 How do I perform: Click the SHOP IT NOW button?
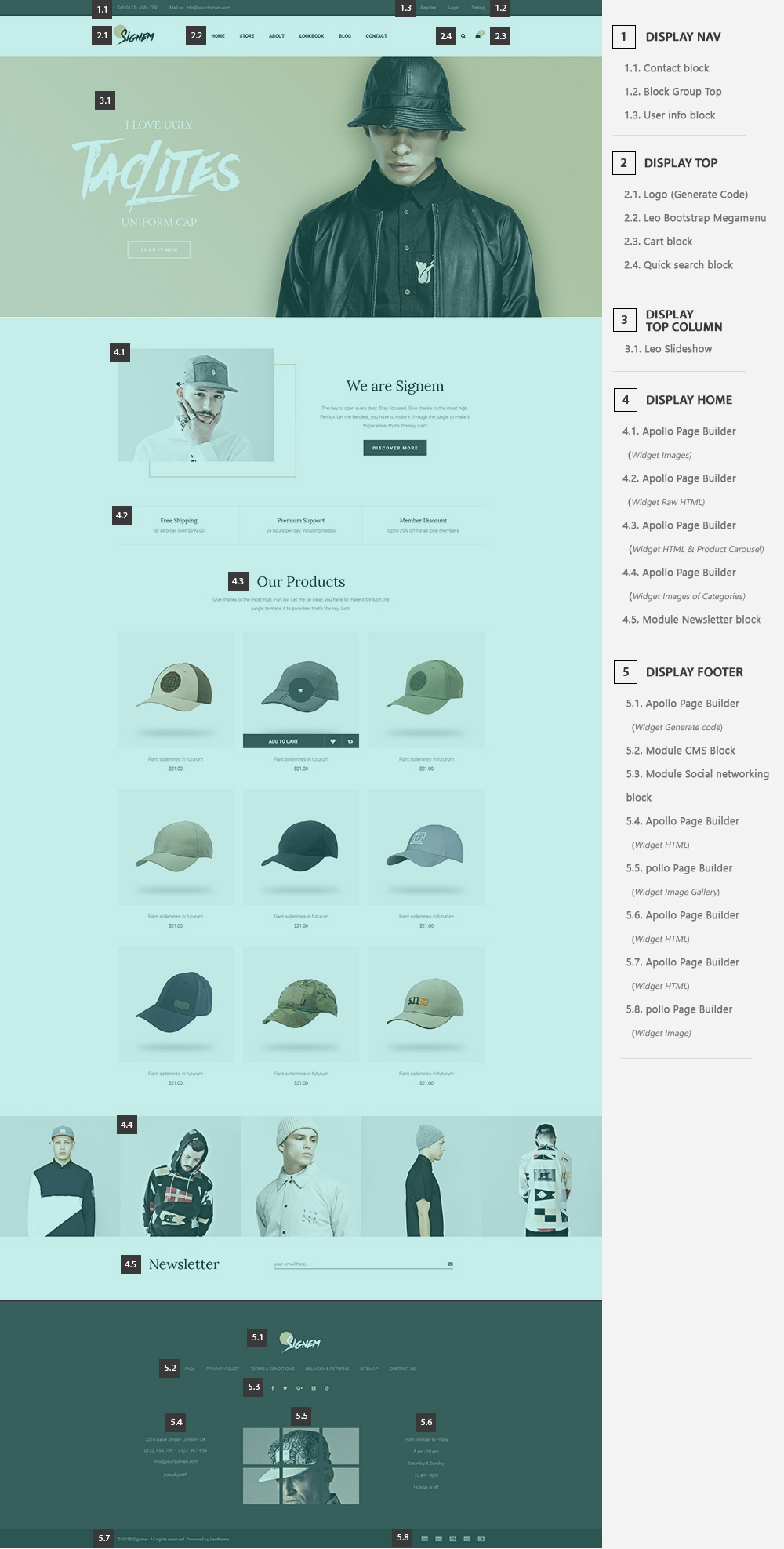pos(159,249)
